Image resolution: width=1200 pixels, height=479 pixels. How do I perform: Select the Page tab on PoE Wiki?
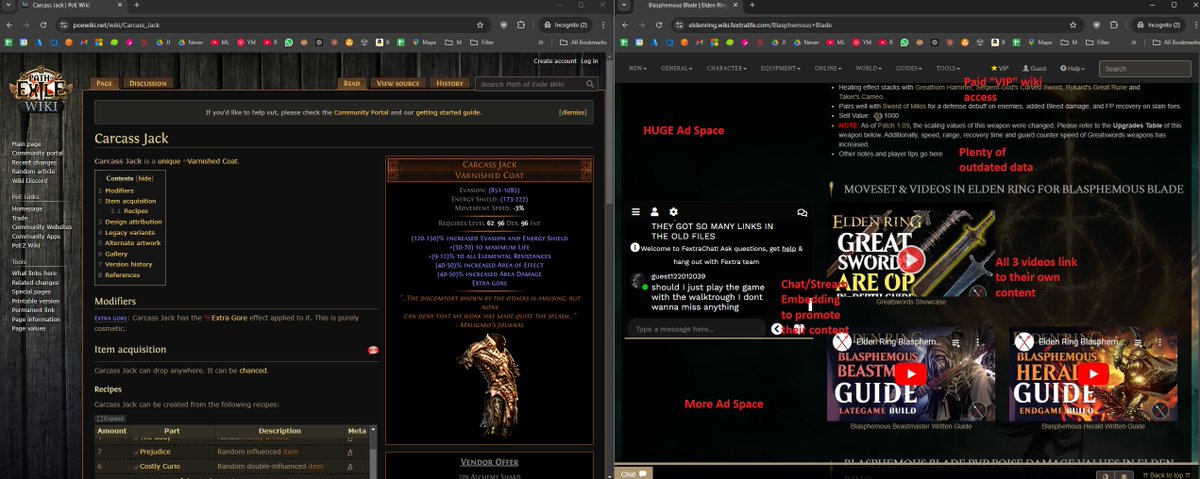point(104,84)
